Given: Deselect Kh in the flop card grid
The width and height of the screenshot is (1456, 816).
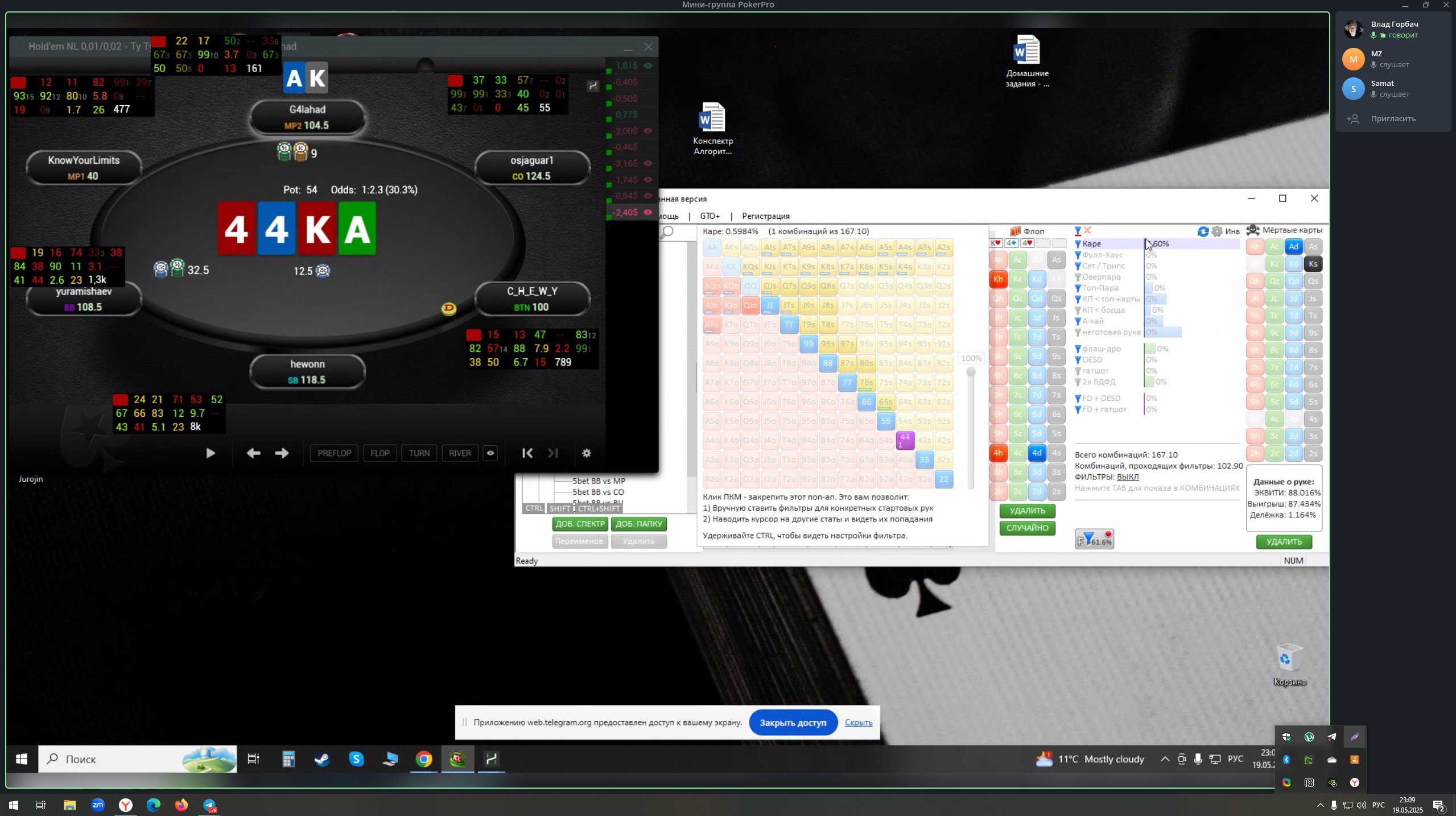Looking at the screenshot, I should click(998, 279).
